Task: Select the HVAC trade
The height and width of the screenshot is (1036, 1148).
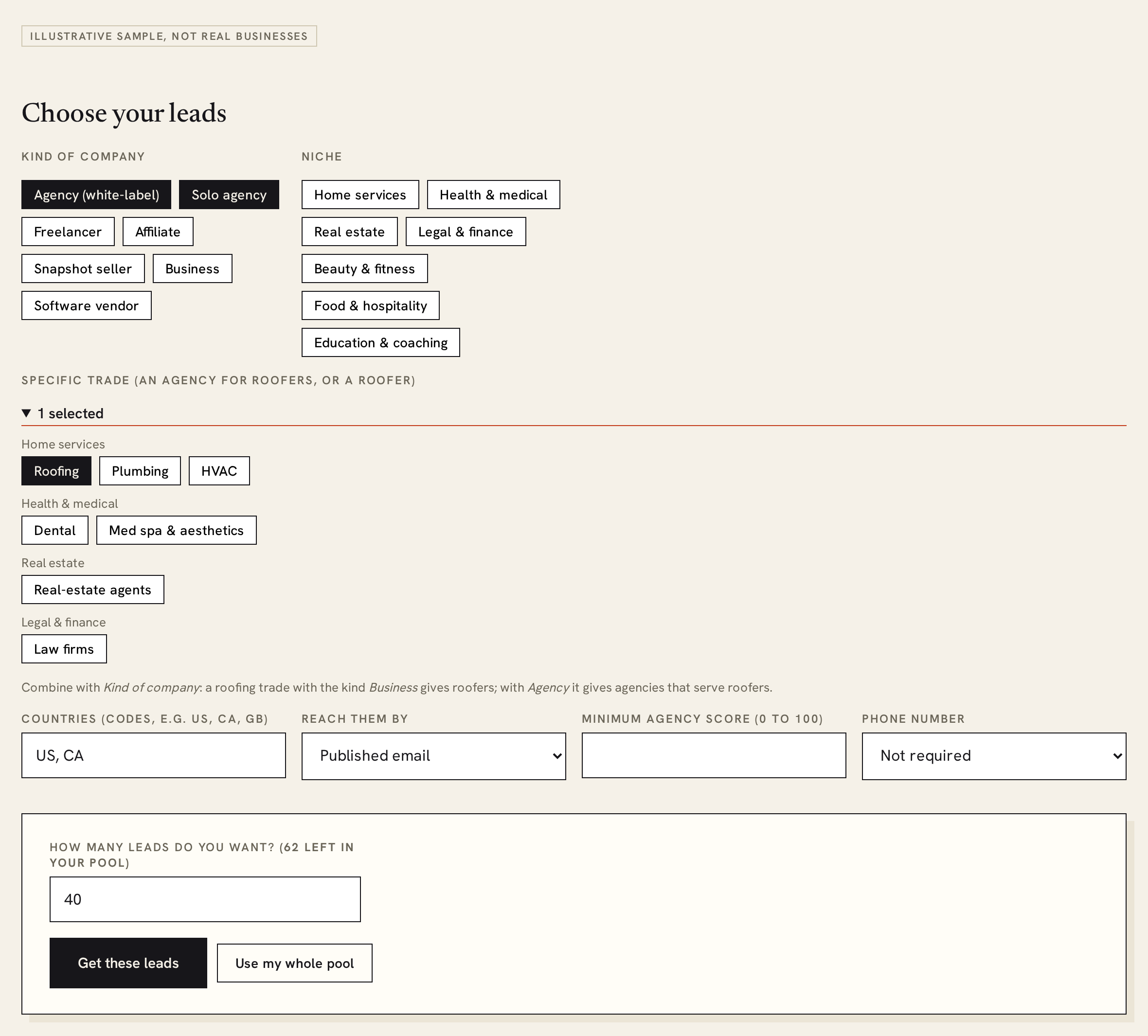Action: click(219, 471)
